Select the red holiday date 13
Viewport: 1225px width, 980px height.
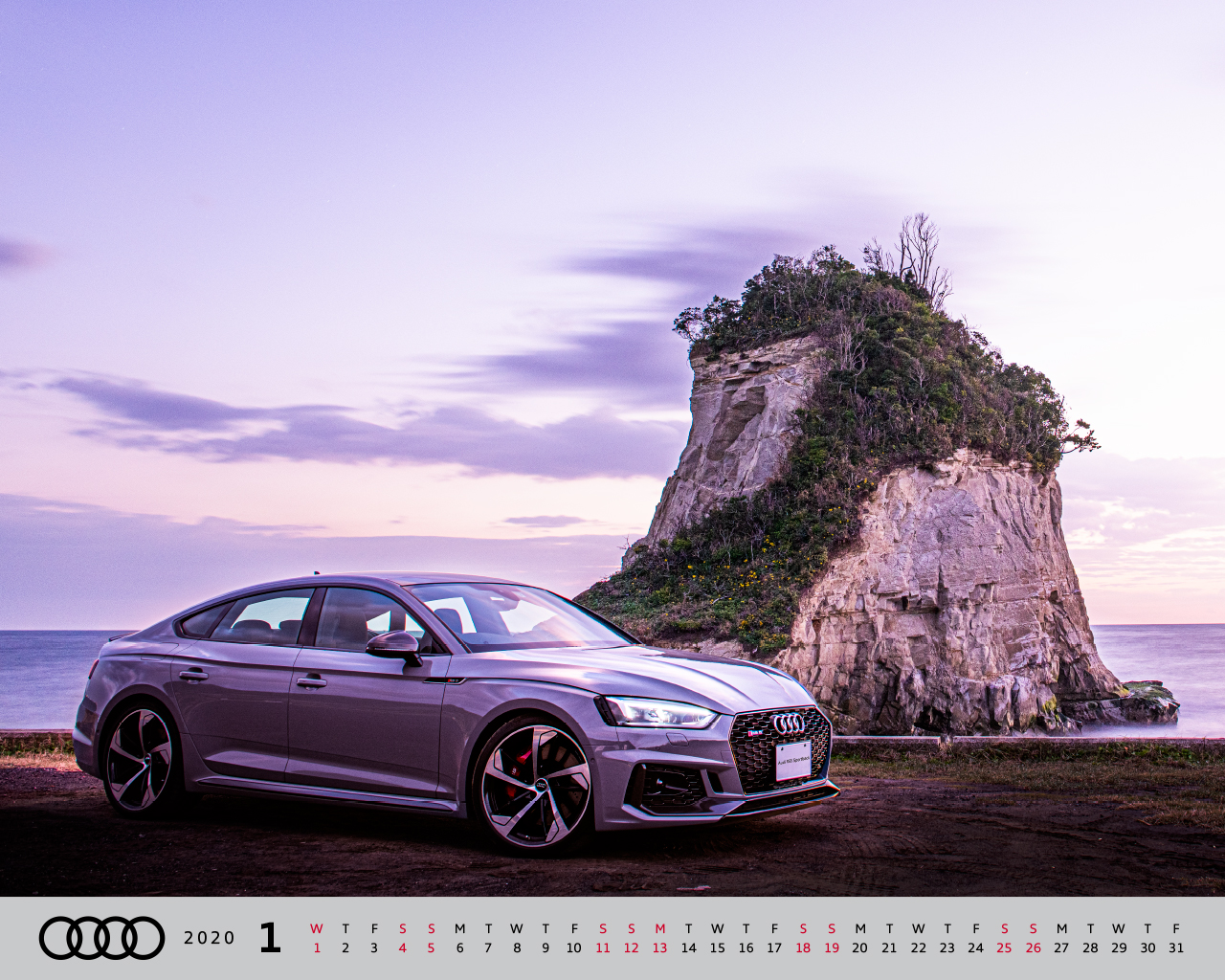(659, 947)
